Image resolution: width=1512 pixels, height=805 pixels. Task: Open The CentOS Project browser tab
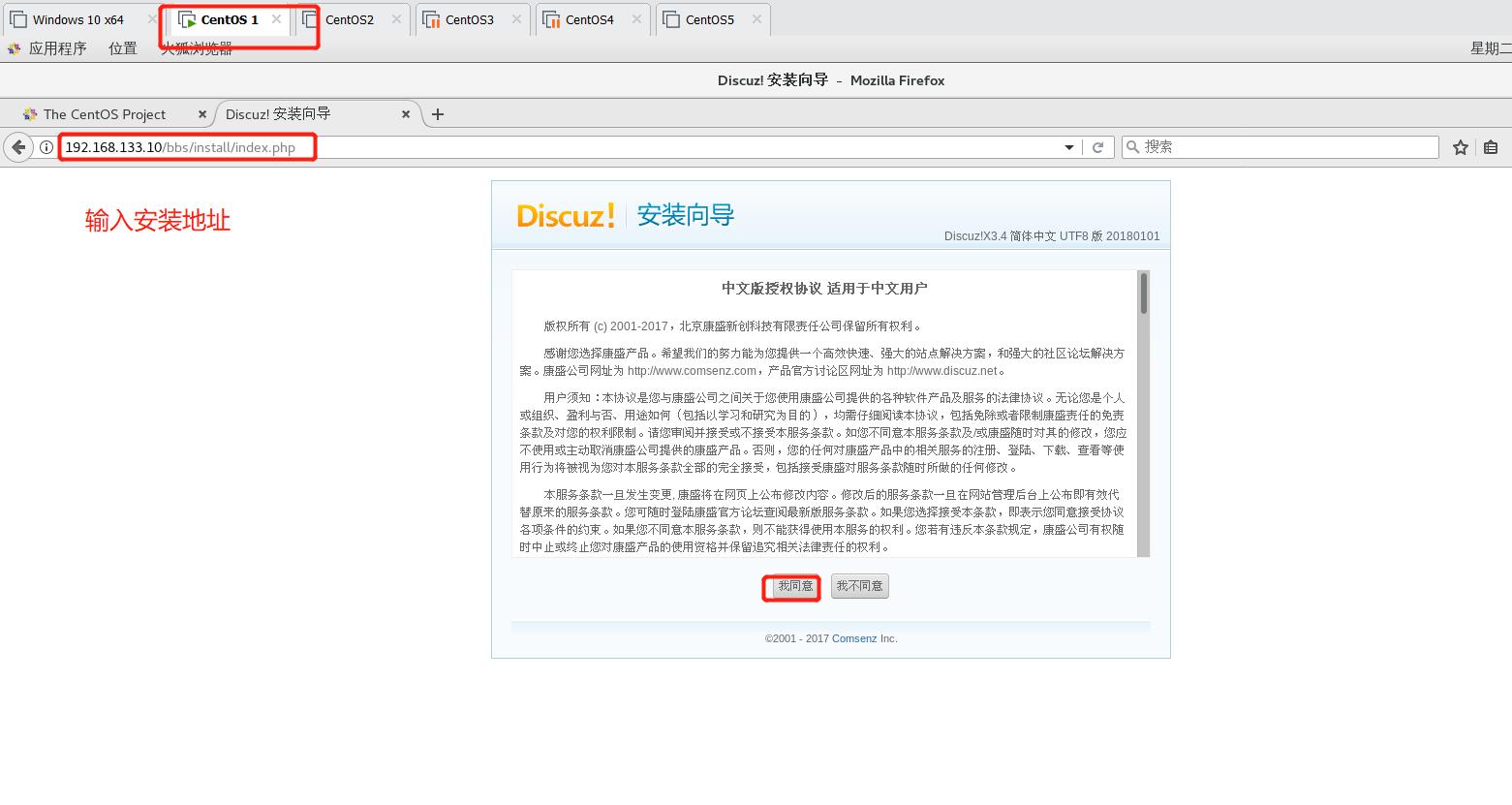click(x=105, y=114)
